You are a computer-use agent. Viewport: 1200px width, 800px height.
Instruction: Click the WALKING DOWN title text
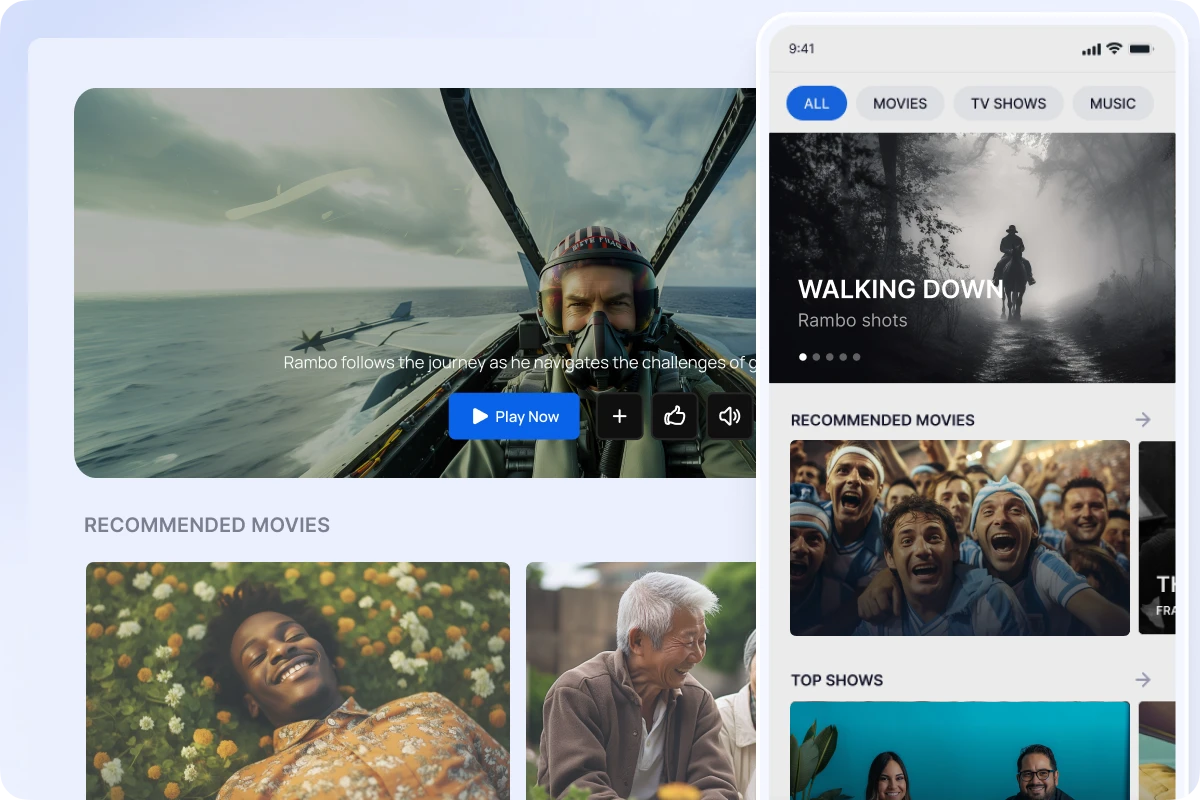pos(900,290)
